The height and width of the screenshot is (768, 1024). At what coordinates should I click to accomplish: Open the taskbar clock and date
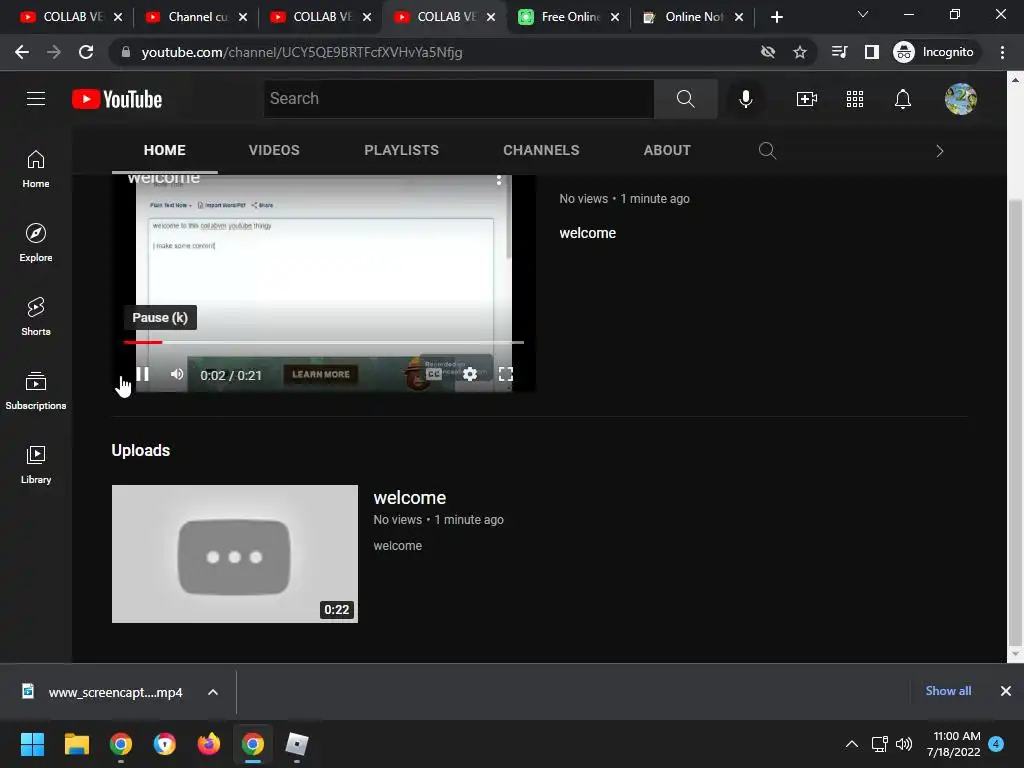click(953, 744)
